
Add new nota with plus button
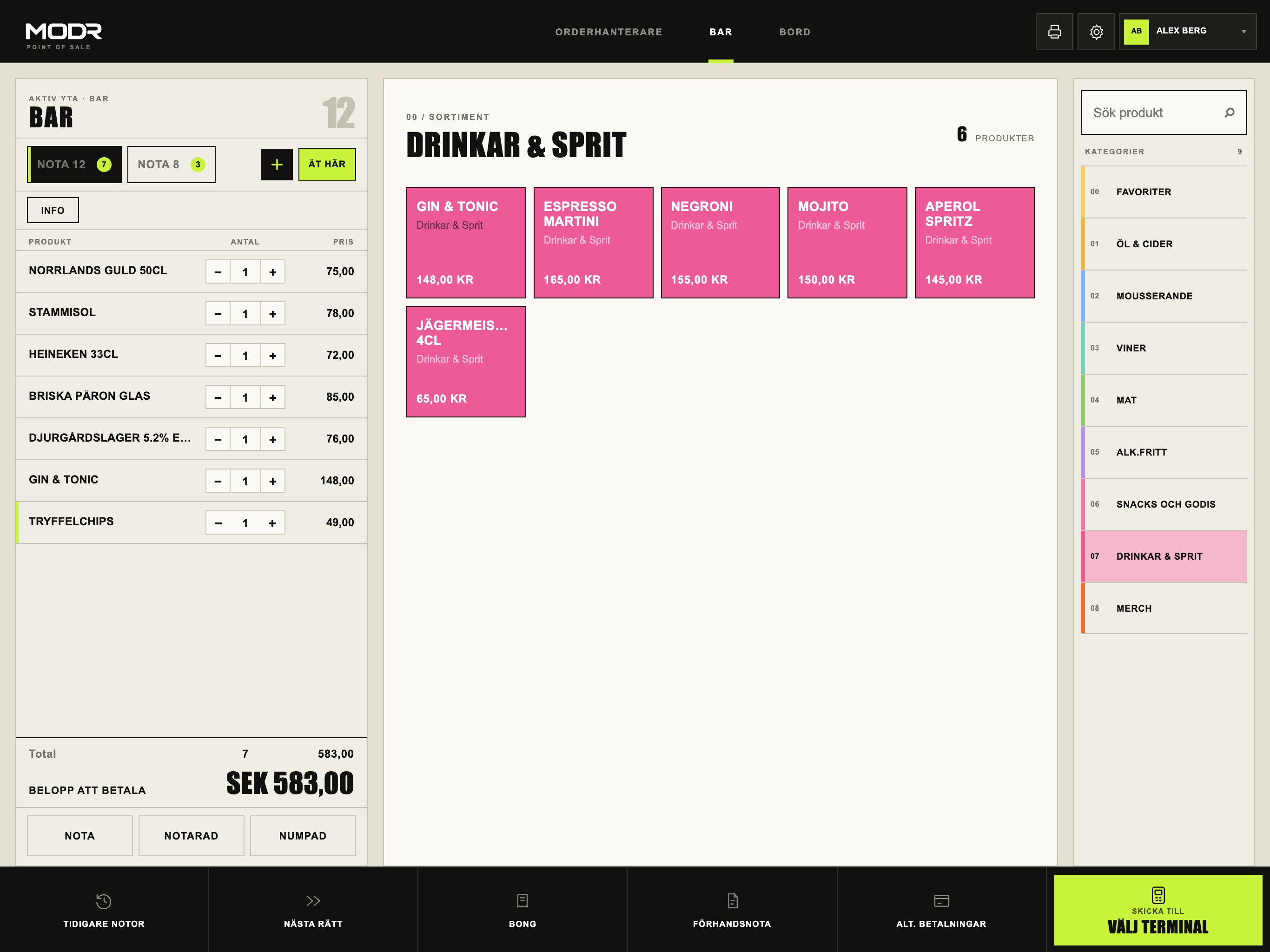coord(277,164)
